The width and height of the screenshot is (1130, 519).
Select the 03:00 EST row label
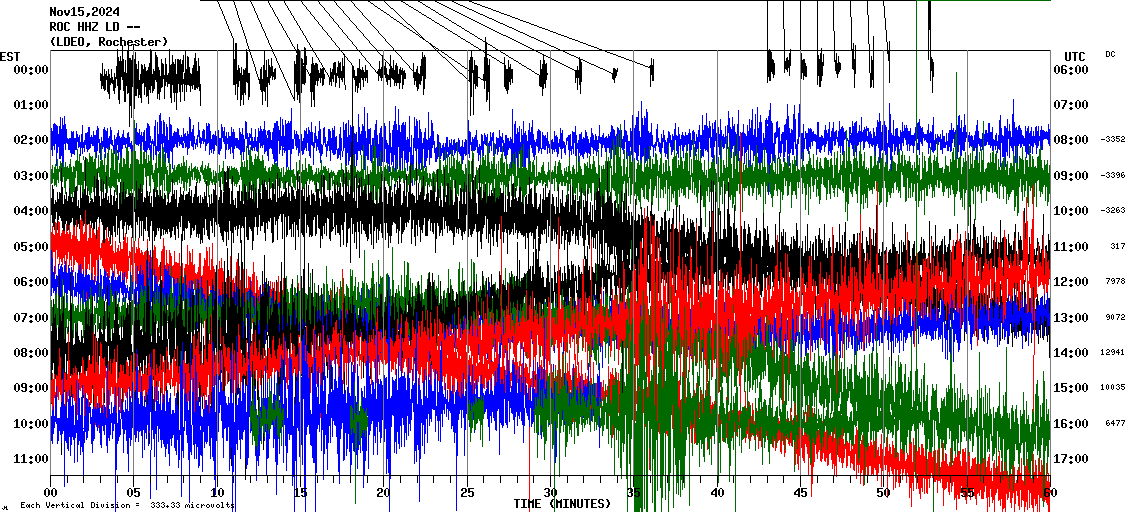click(30, 176)
